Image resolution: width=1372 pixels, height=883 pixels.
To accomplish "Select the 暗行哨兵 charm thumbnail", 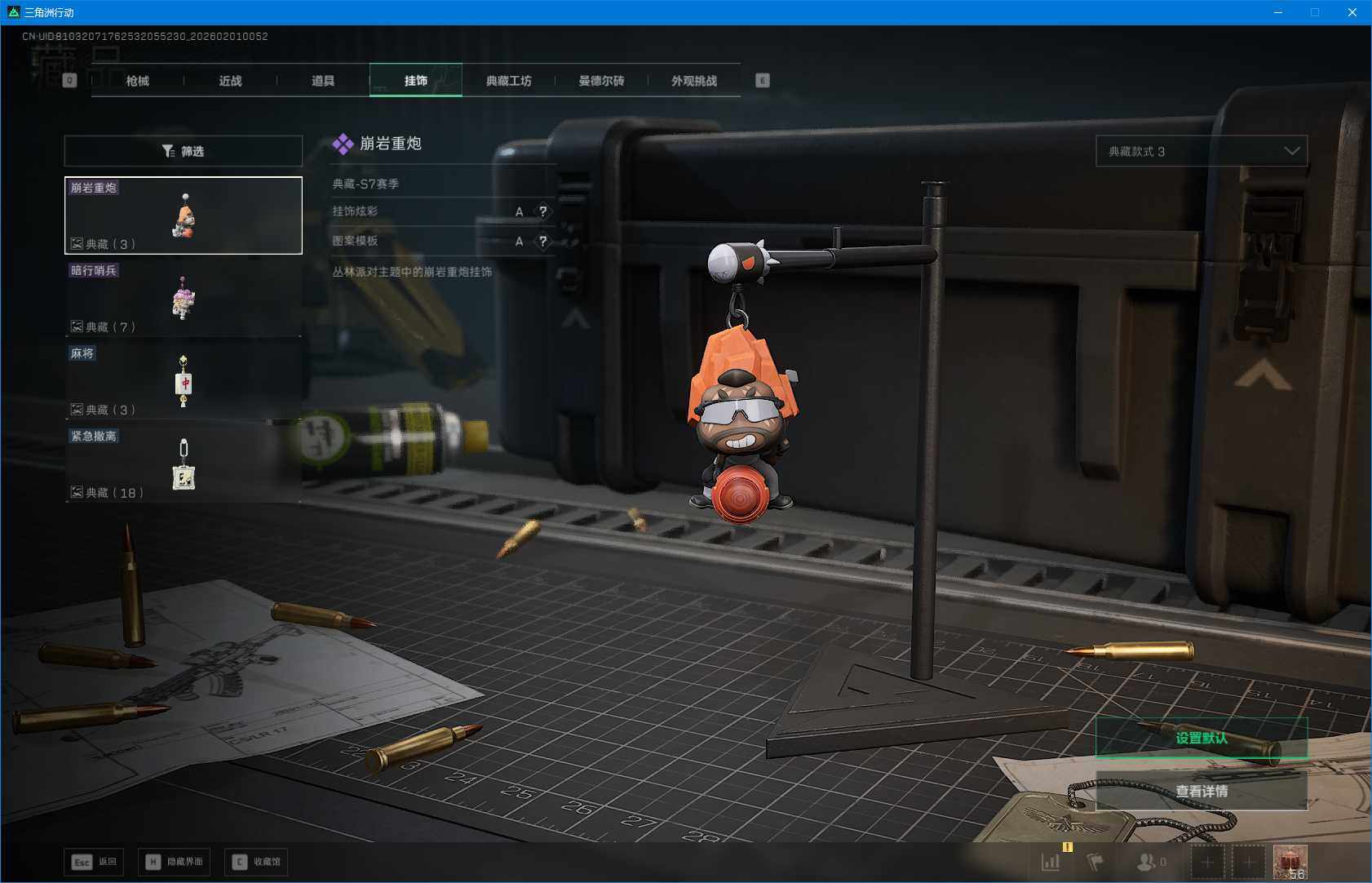I will 183,298.
